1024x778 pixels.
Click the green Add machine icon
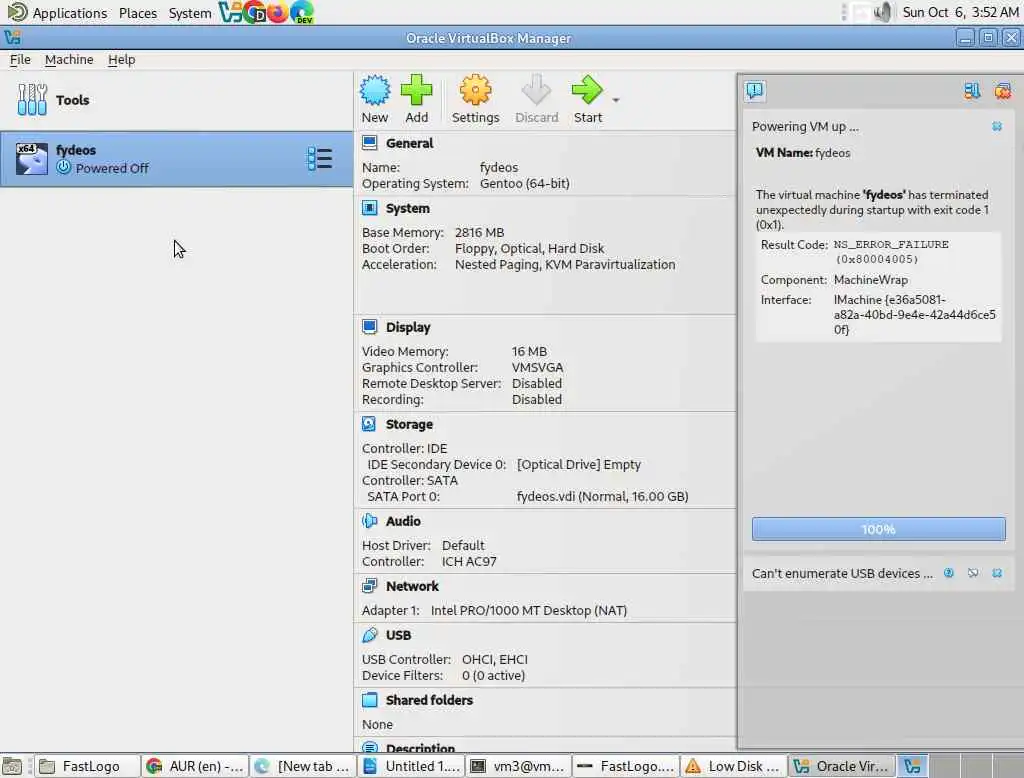tap(416, 90)
